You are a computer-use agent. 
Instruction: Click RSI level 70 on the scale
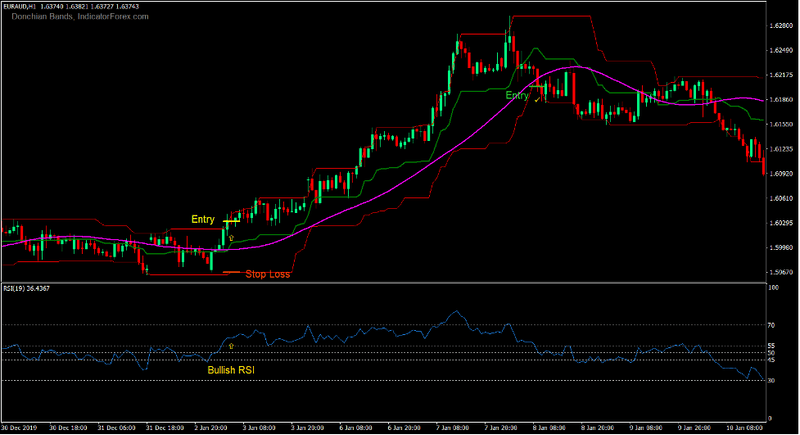(773, 325)
